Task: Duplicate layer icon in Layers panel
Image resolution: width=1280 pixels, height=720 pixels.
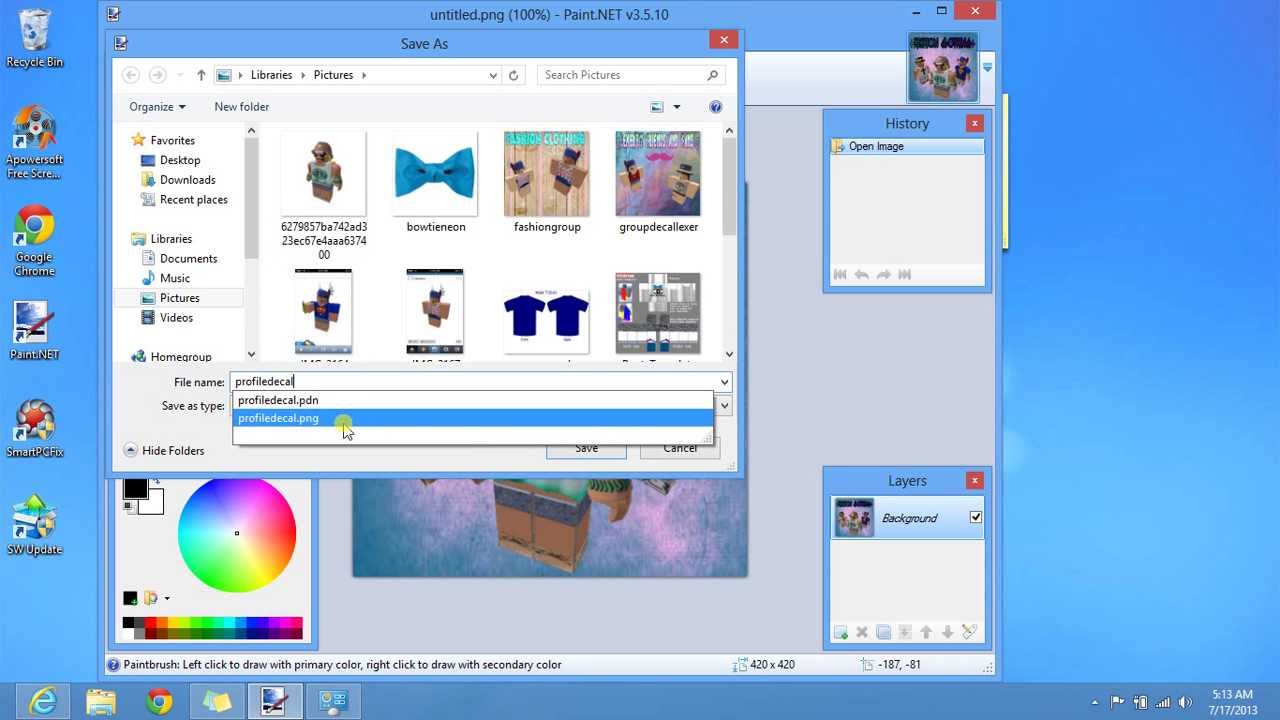Action: coord(883,632)
